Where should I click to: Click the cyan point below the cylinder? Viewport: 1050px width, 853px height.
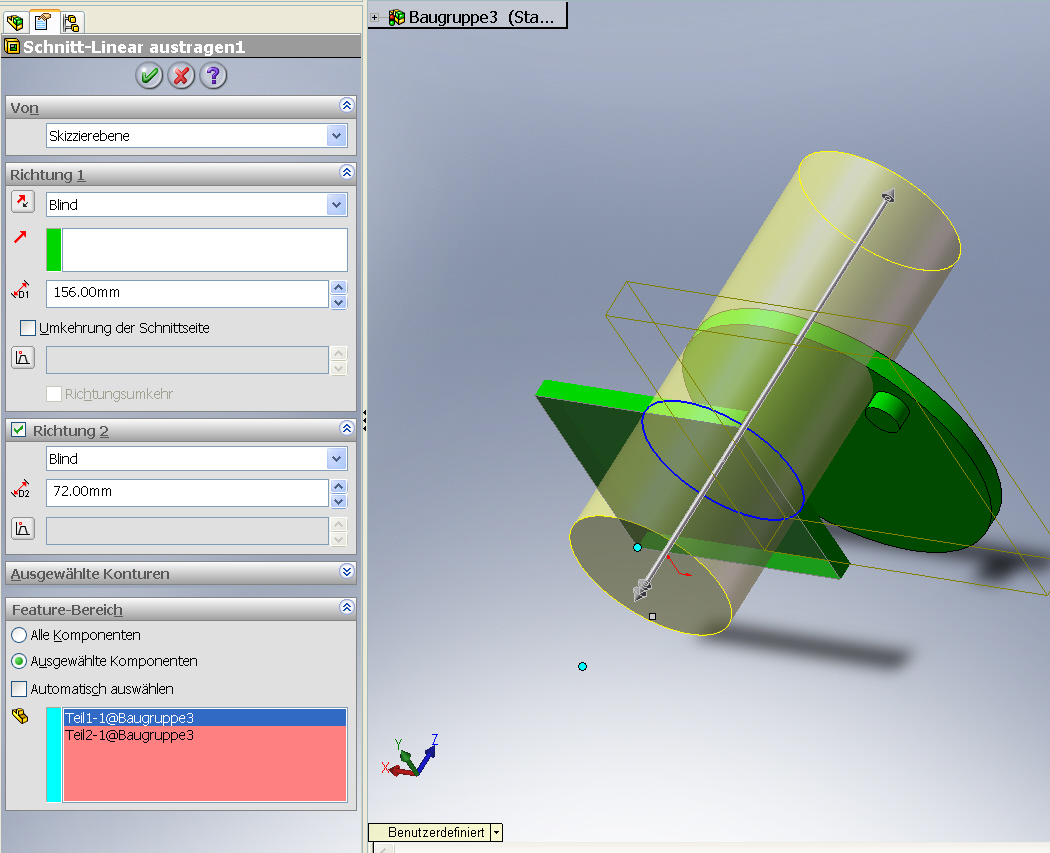point(583,666)
